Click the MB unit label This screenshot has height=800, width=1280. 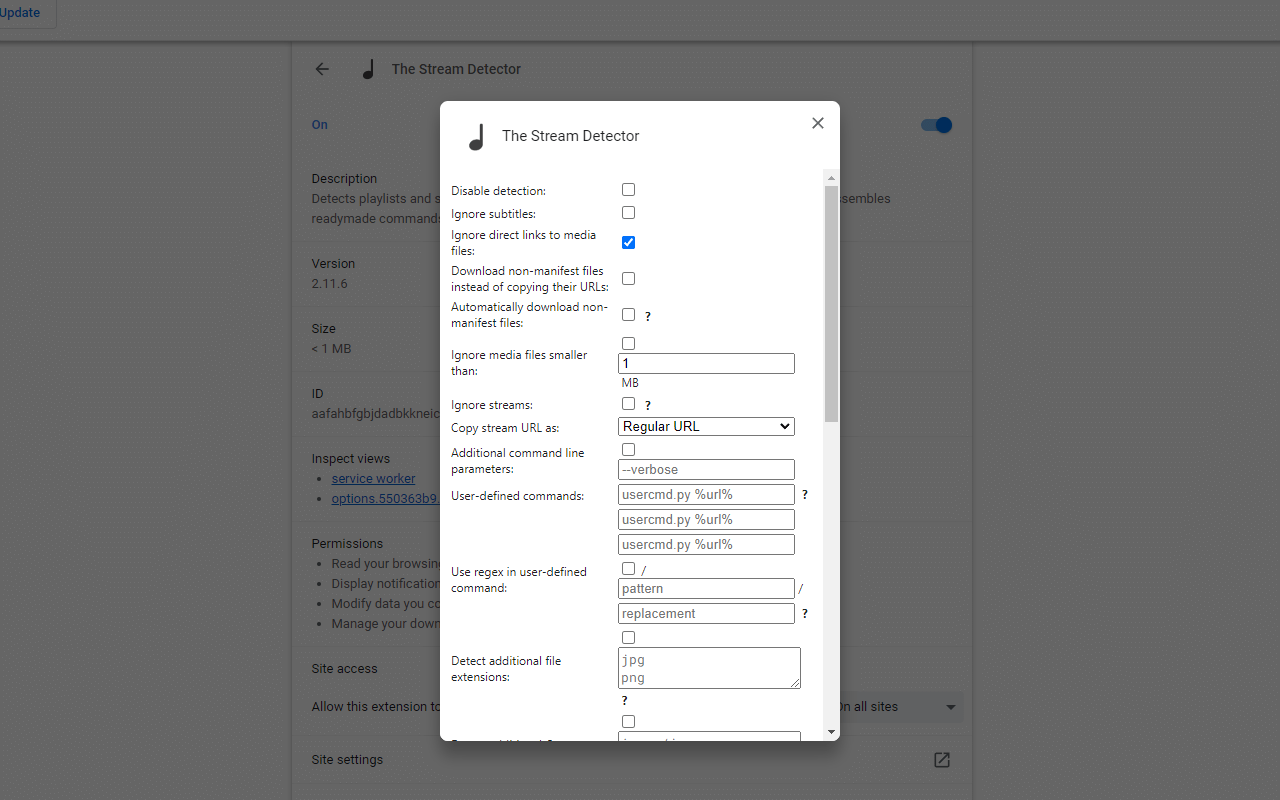630,383
